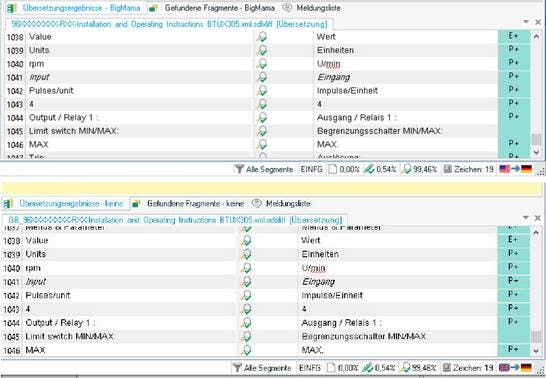Close the upper editor document with X

(538, 22)
